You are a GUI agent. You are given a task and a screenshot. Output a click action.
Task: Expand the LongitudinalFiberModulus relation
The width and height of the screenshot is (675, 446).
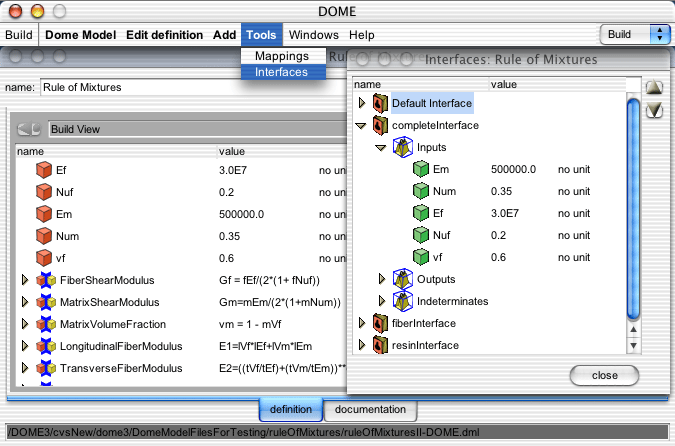pos(25,346)
